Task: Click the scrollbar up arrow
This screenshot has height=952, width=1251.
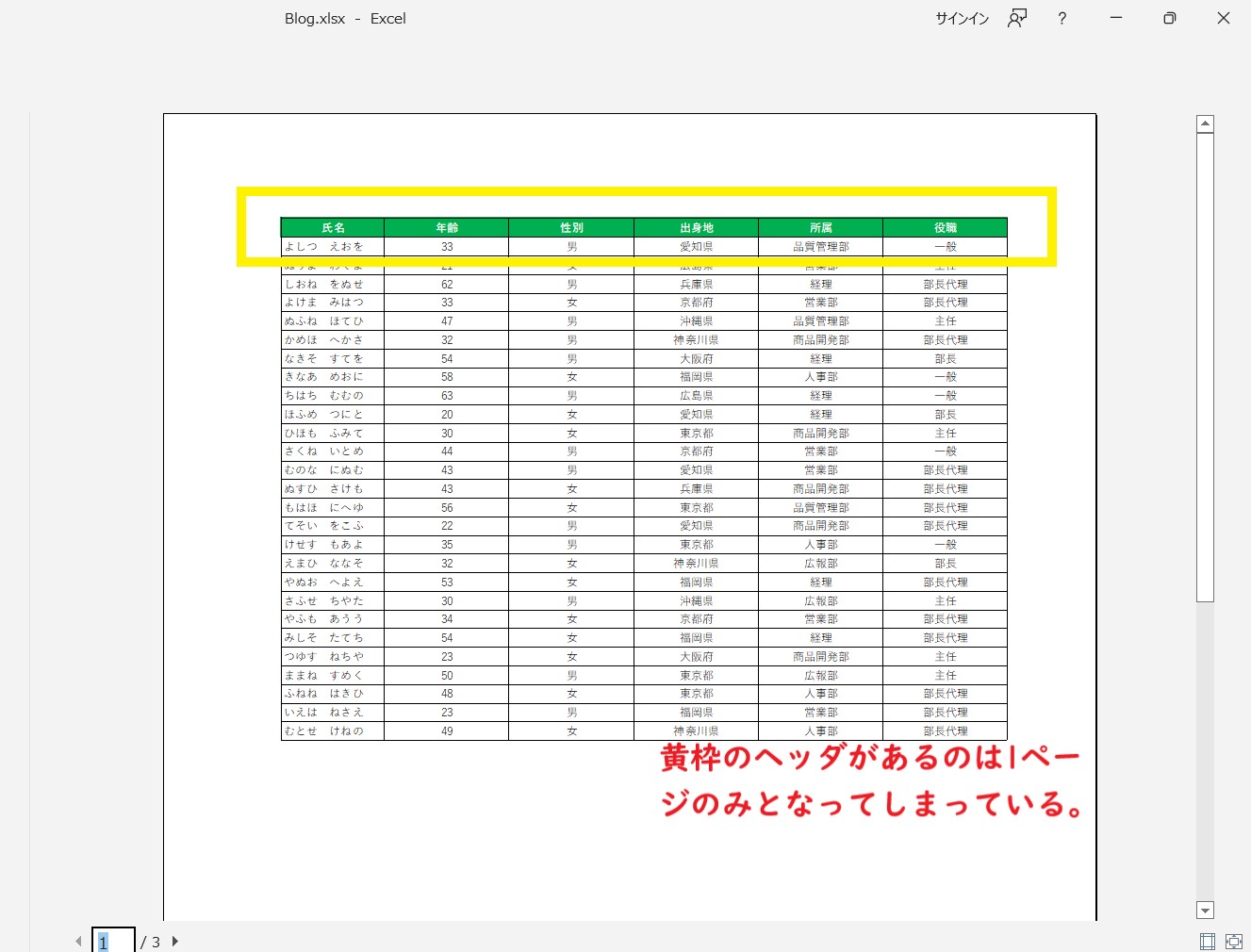Action: point(1205,124)
